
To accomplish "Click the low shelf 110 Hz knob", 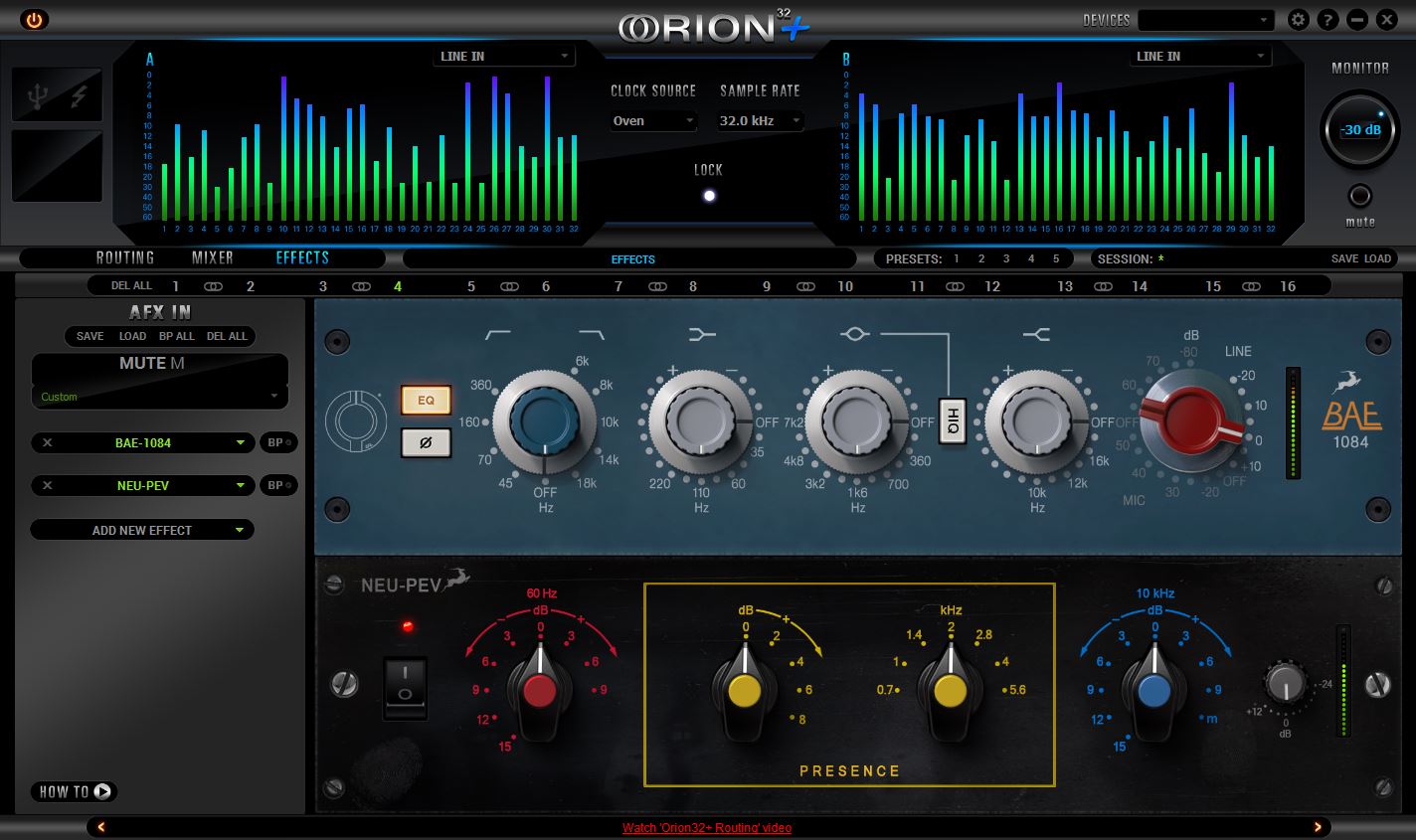I will [700, 422].
